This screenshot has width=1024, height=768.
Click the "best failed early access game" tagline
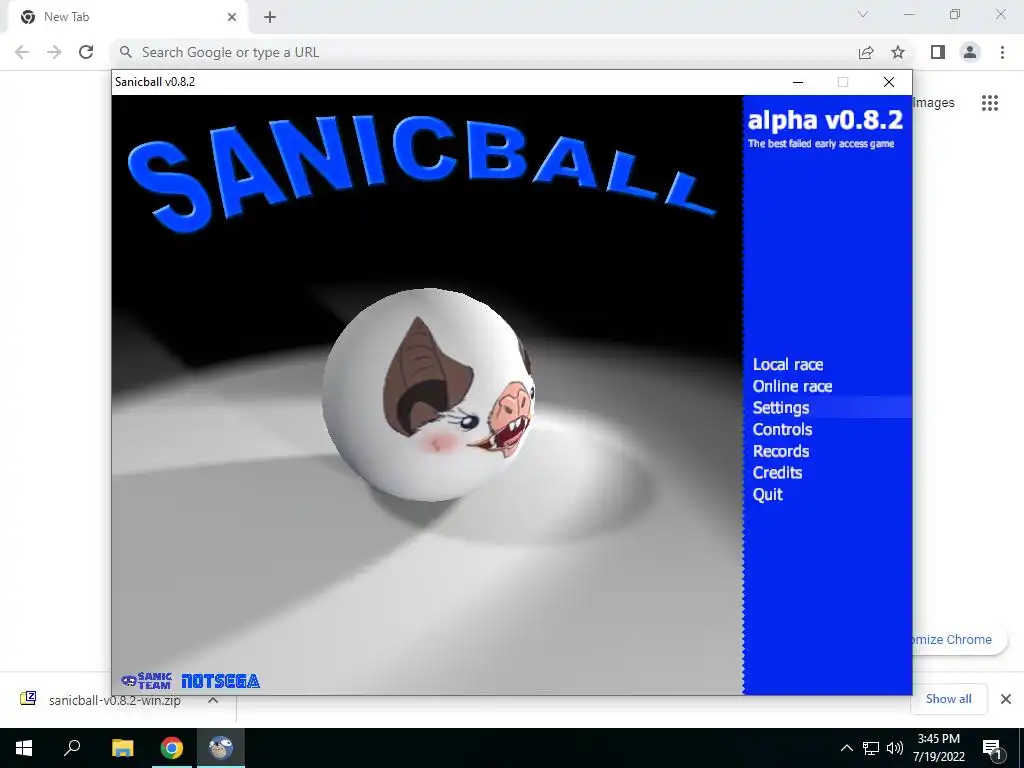[x=821, y=144]
